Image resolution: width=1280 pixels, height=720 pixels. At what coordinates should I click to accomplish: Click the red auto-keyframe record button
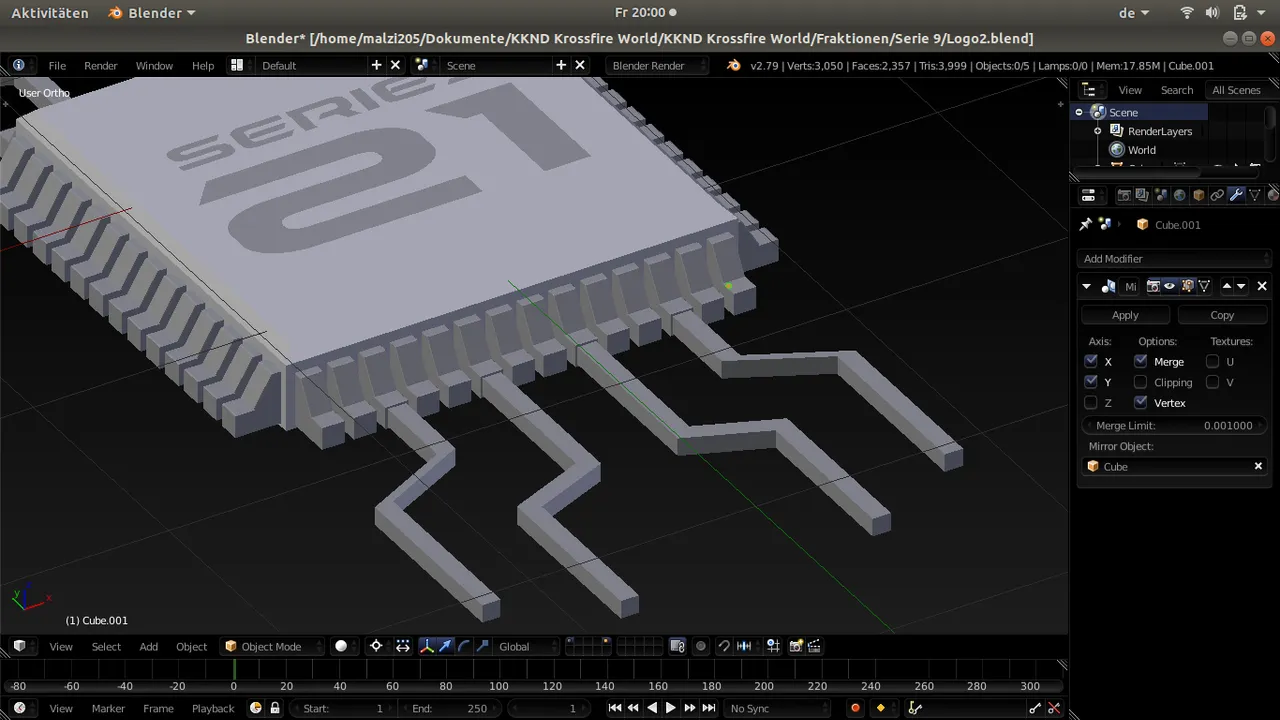855,708
